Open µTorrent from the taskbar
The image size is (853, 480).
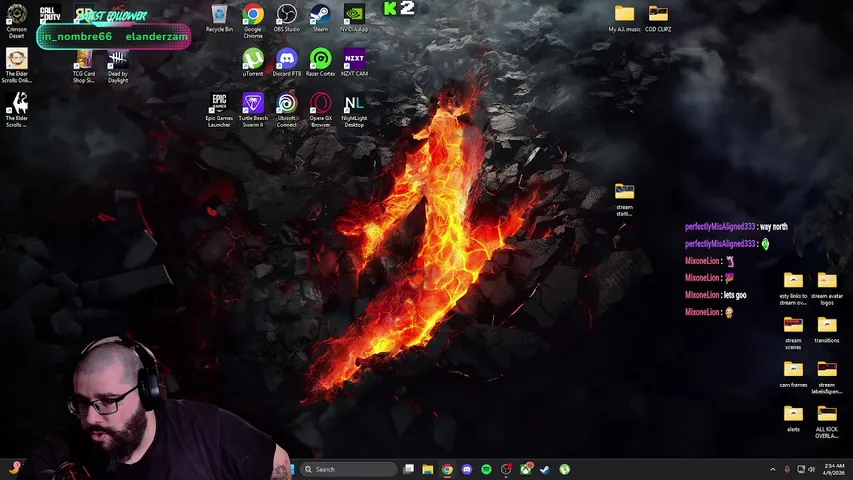pos(564,469)
